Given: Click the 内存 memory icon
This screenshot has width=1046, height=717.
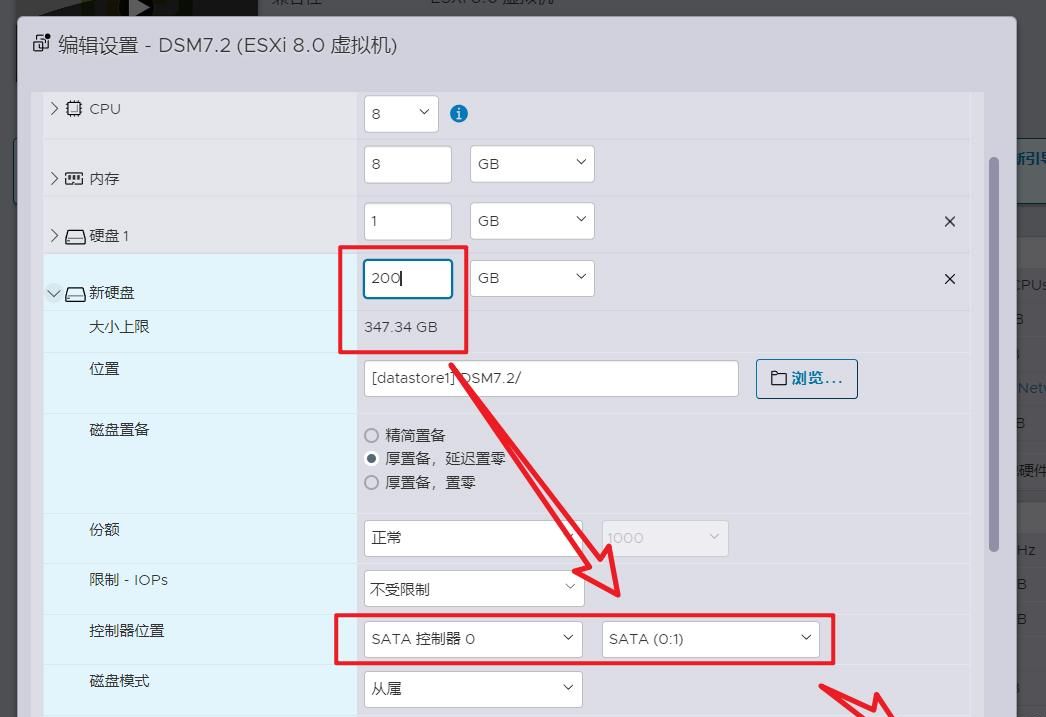Looking at the screenshot, I should pos(74,178).
